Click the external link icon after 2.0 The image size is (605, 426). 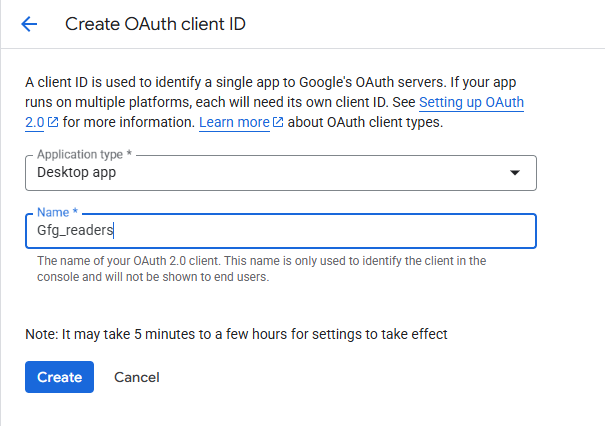pyautogui.click(x=53, y=122)
